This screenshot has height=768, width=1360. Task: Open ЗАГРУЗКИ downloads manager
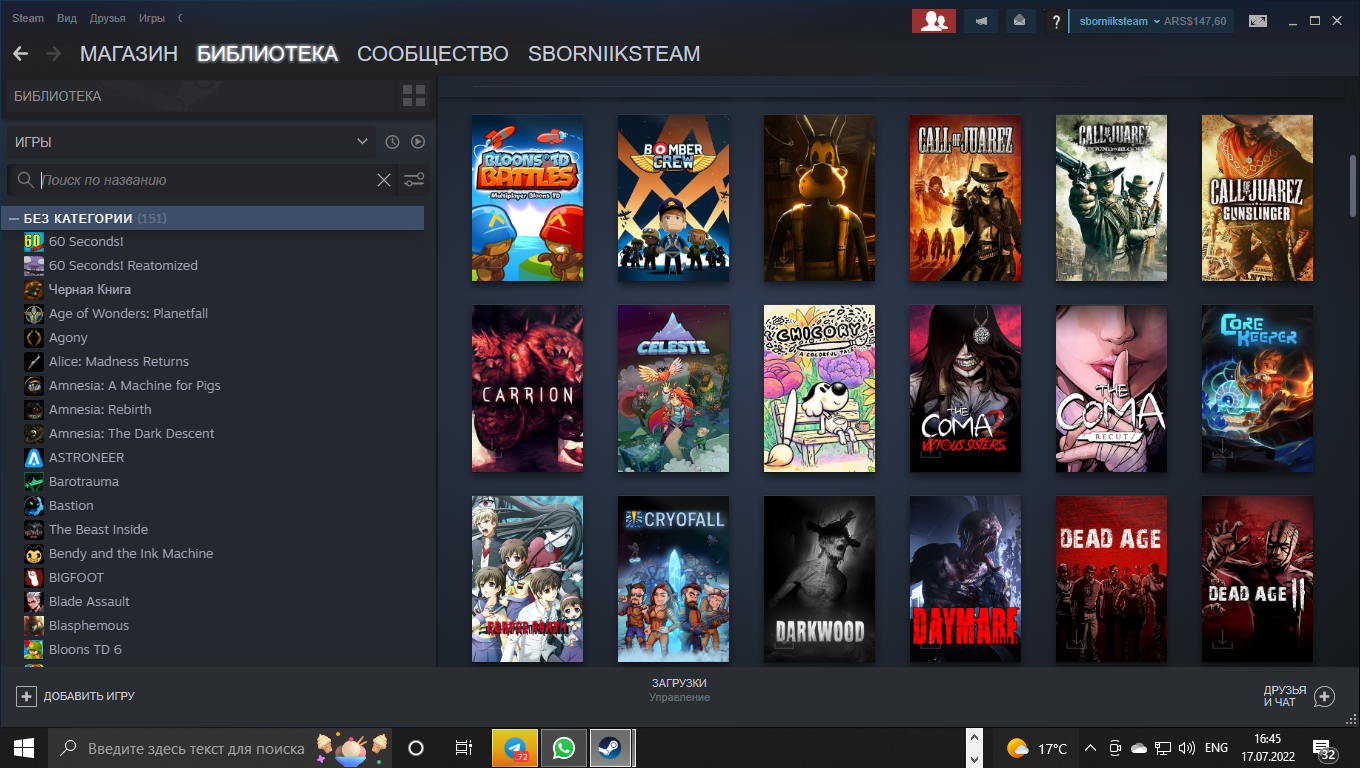tap(679, 689)
